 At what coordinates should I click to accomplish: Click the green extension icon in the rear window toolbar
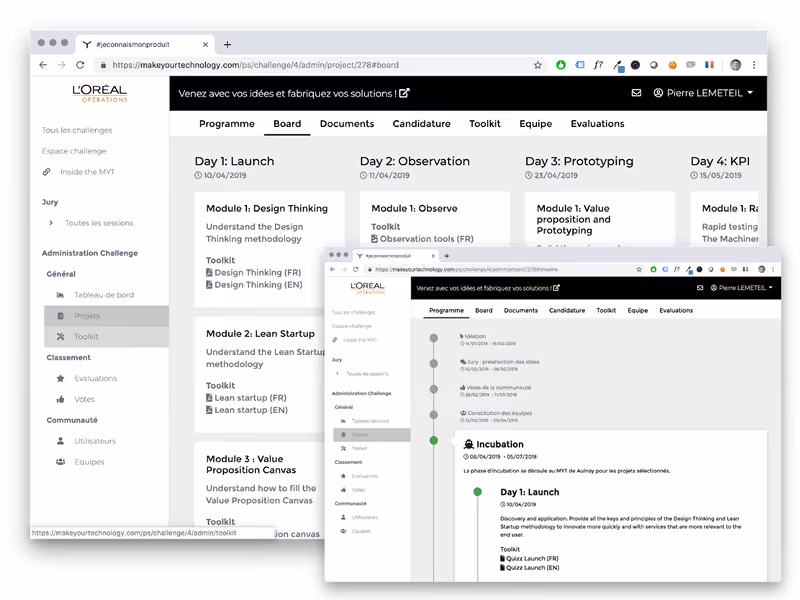pyautogui.click(x=561, y=65)
